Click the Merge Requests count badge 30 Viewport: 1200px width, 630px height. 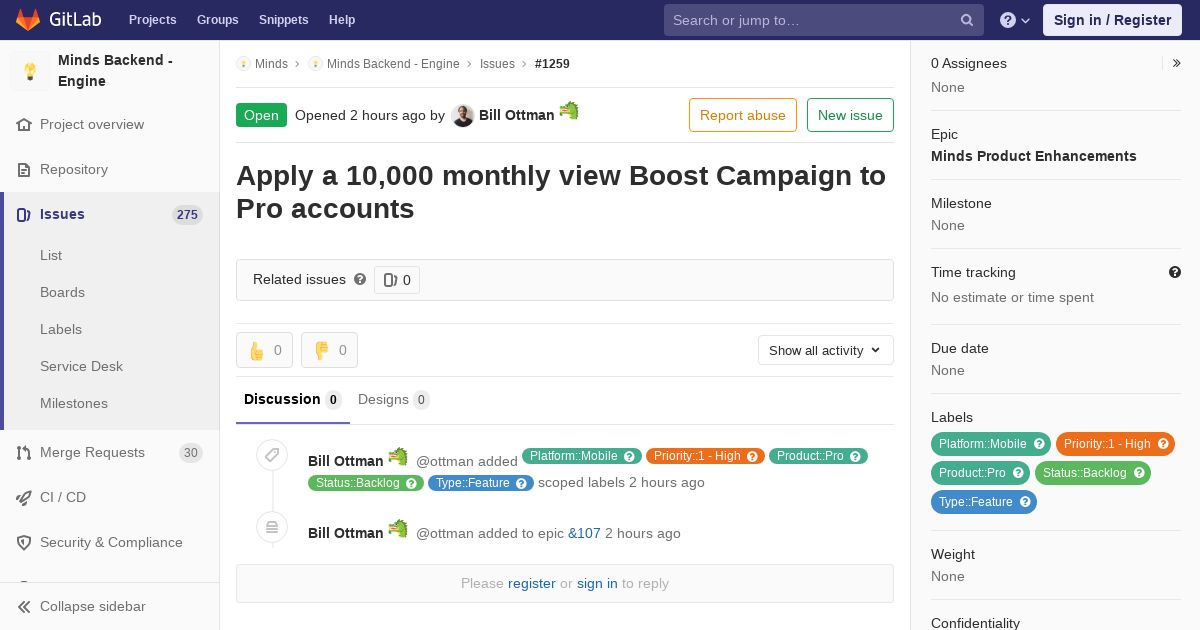pyautogui.click(x=190, y=453)
